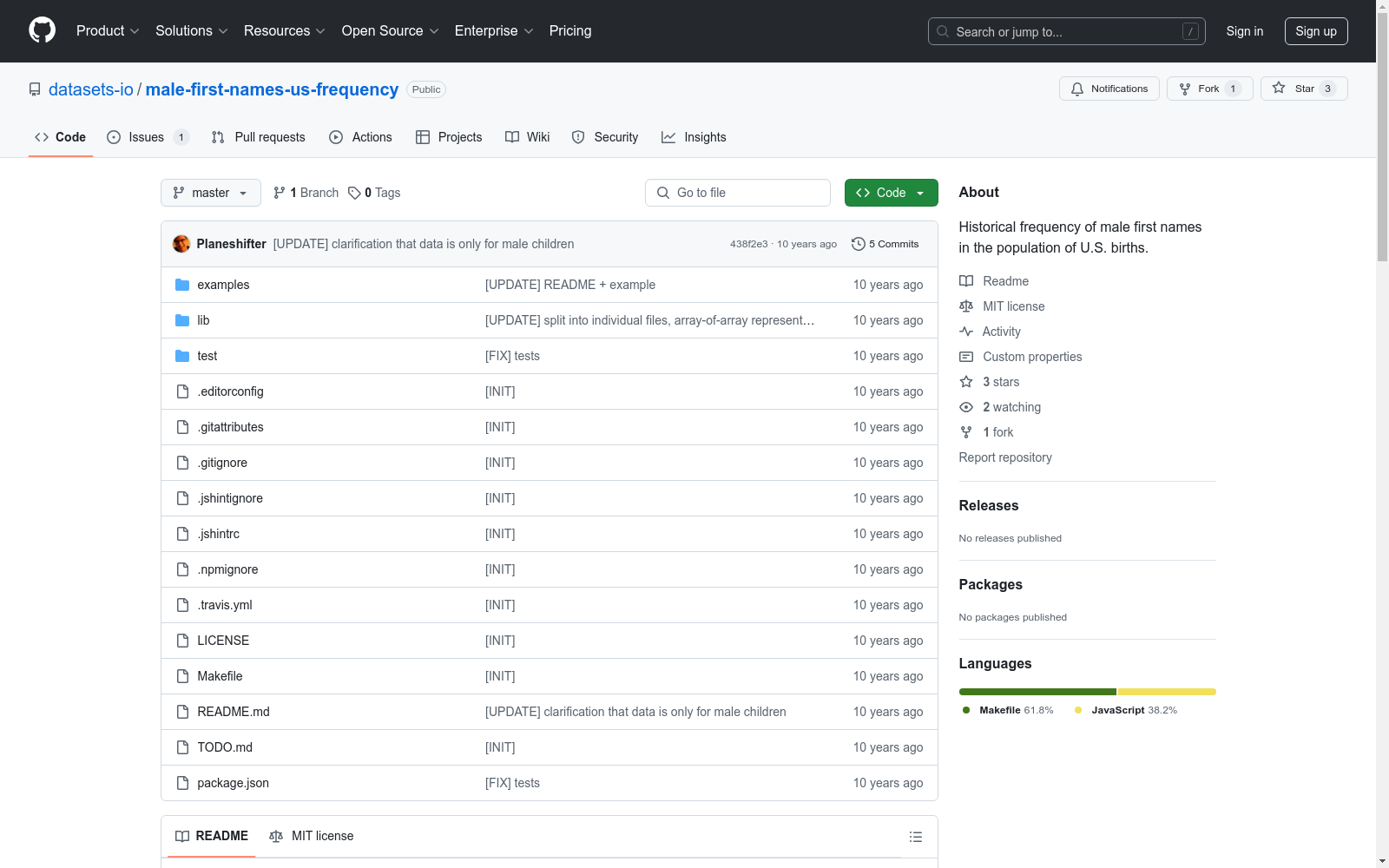1389x868 pixels.
Task: Click the book icon beside Readme
Action: point(966,281)
